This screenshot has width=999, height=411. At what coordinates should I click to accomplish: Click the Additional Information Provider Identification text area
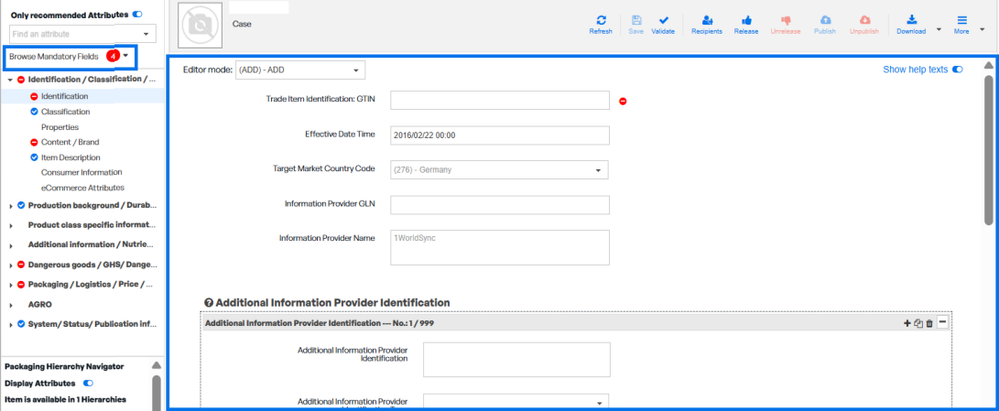pyautogui.click(x=517, y=359)
